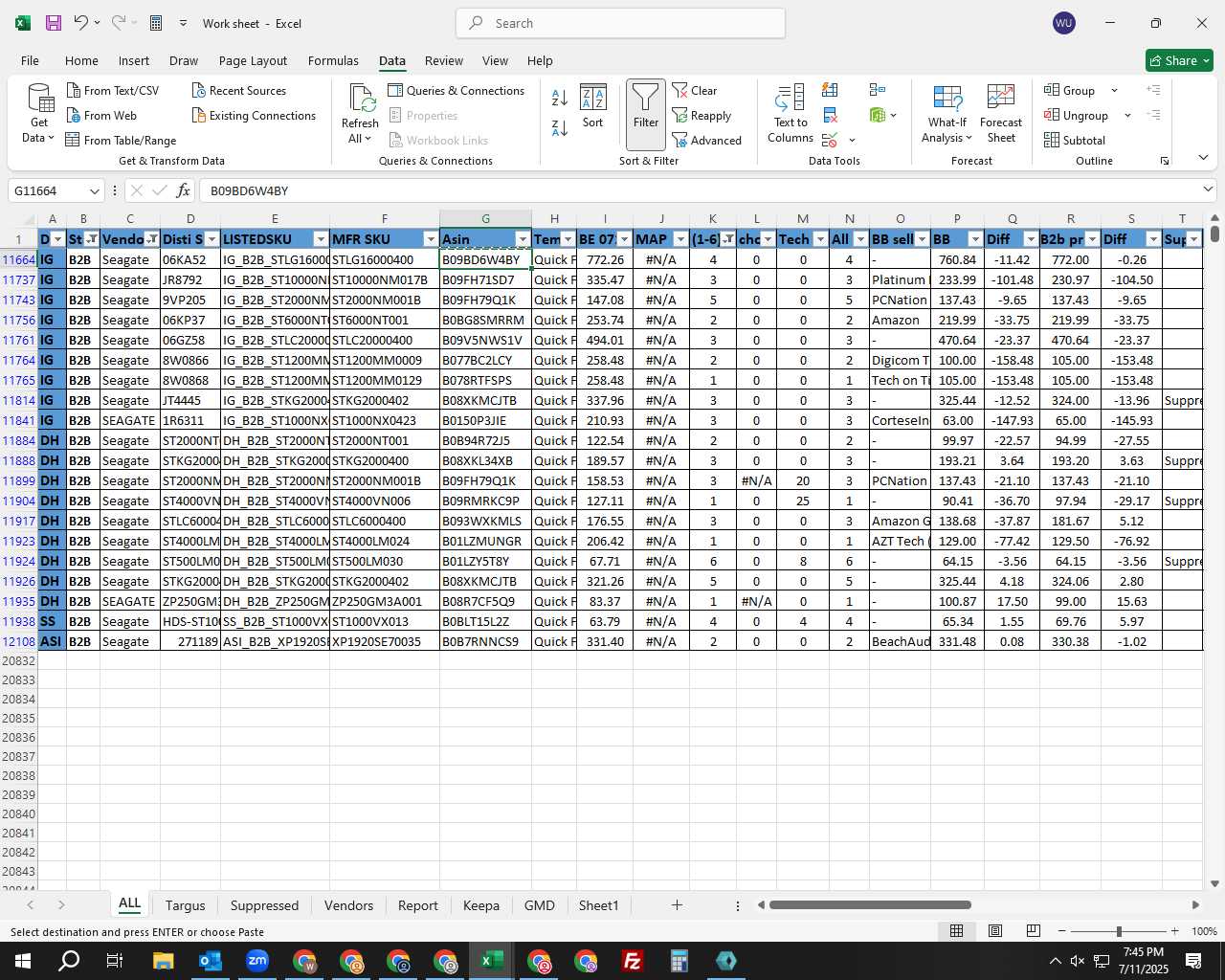This screenshot has width=1225, height=980.
Task: Open Zoom from the taskbar
Action: (x=257, y=961)
